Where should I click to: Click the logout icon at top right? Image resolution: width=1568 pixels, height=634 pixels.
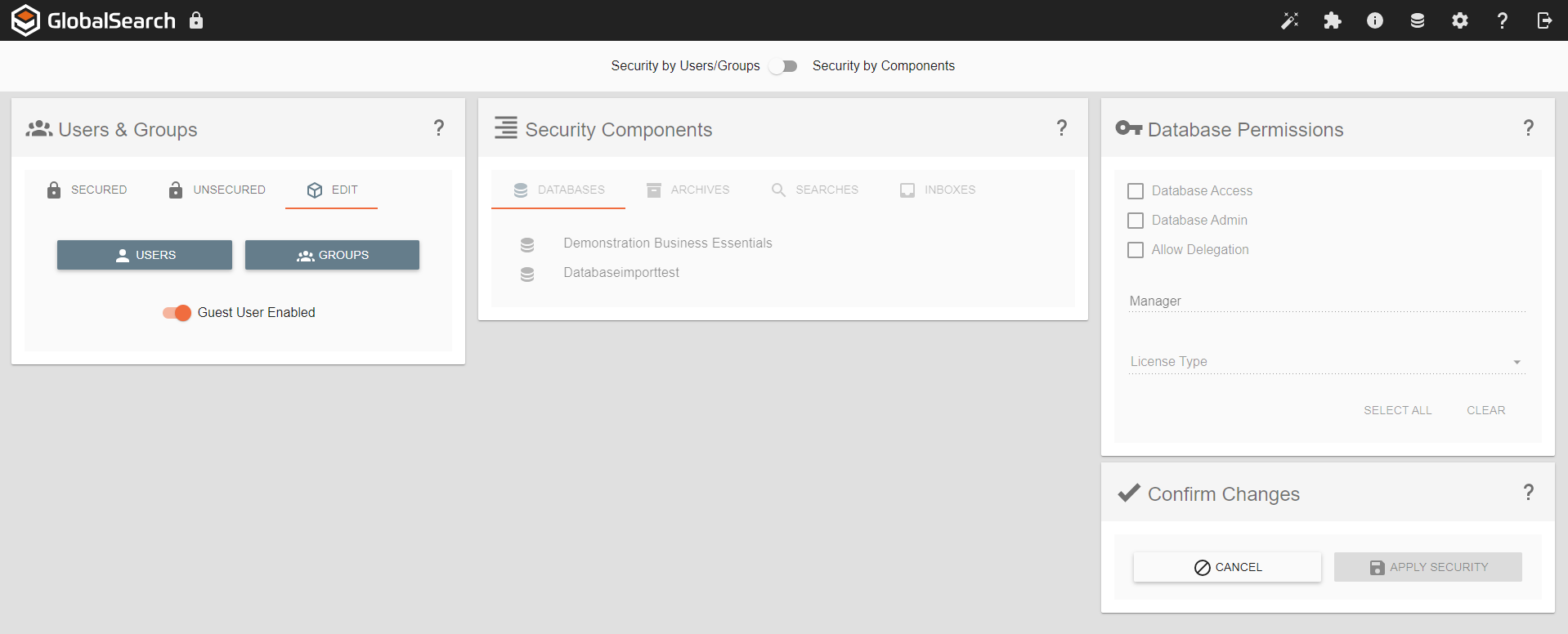tap(1544, 20)
